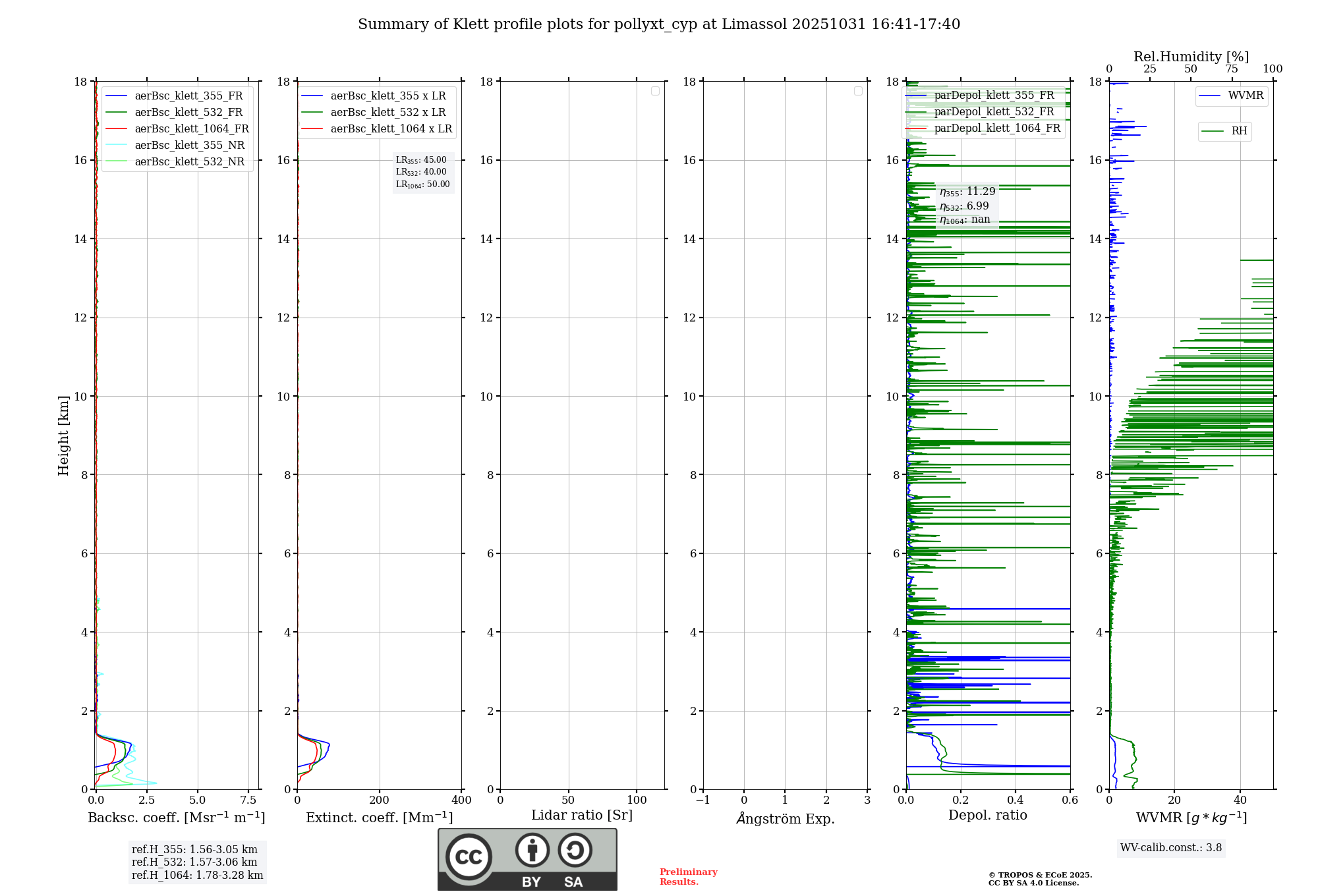Viewport: 1318px width, 896px height.
Task: Click the Creative Commons CC icon
Action: 469,857
